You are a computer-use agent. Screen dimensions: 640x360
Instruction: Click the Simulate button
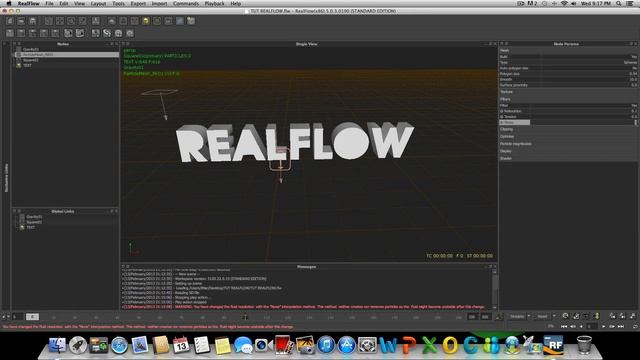coord(517,316)
